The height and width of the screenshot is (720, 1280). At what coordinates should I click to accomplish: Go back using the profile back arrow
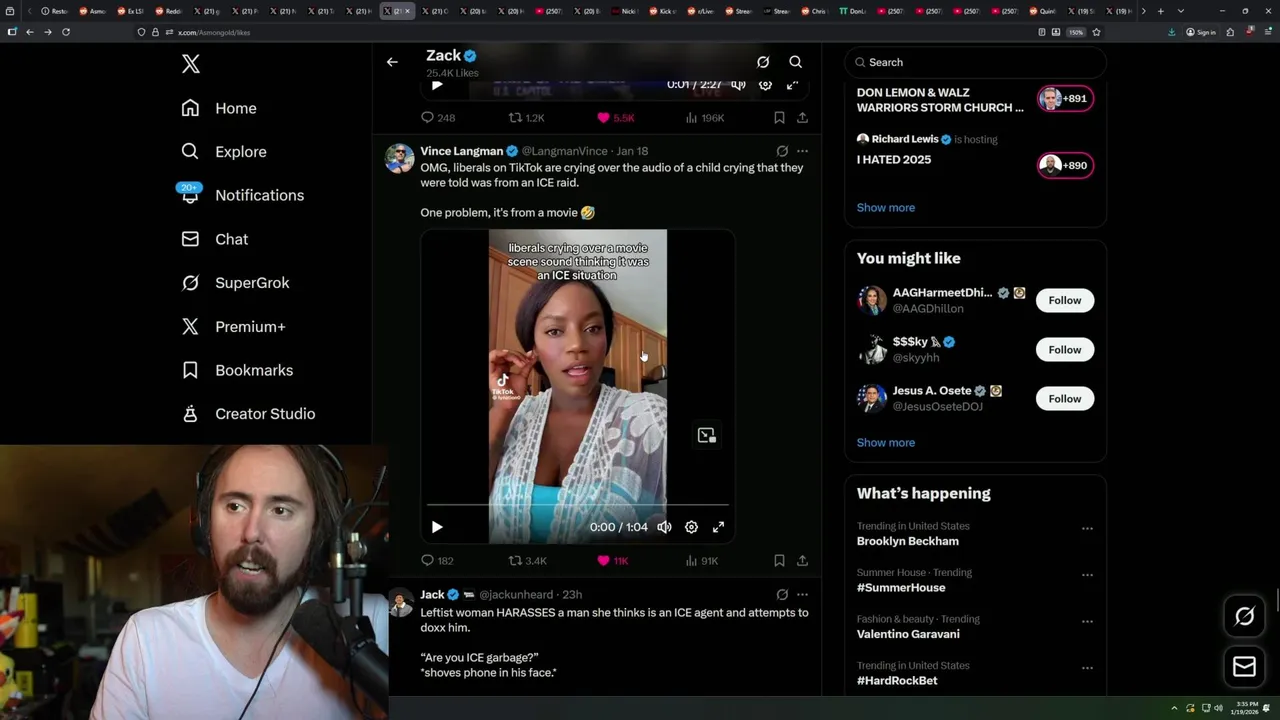(x=392, y=62)
